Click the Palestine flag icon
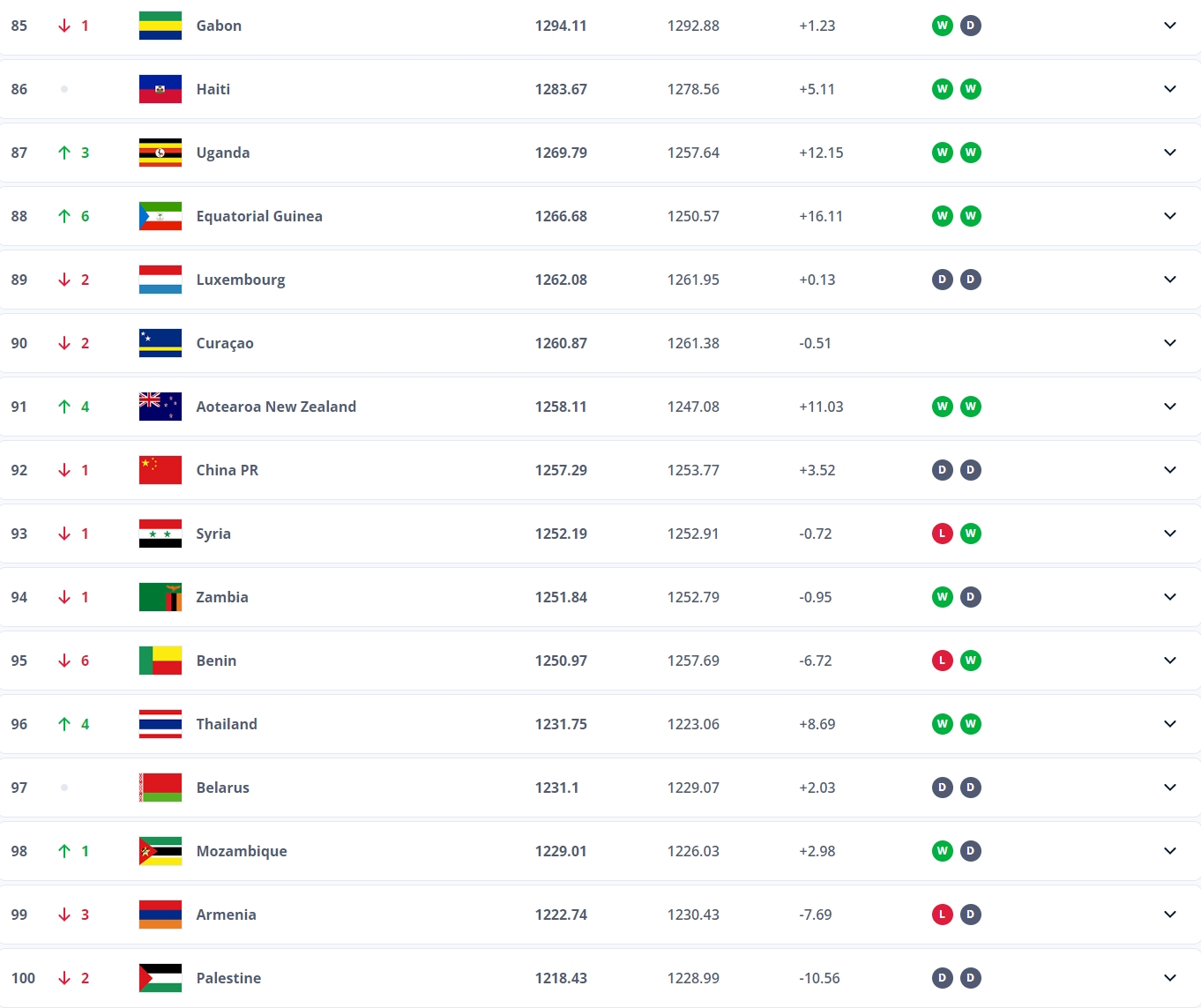The width and height of the screenshot is (1201, 1008). pyautogui.click(x=160, y=978)
